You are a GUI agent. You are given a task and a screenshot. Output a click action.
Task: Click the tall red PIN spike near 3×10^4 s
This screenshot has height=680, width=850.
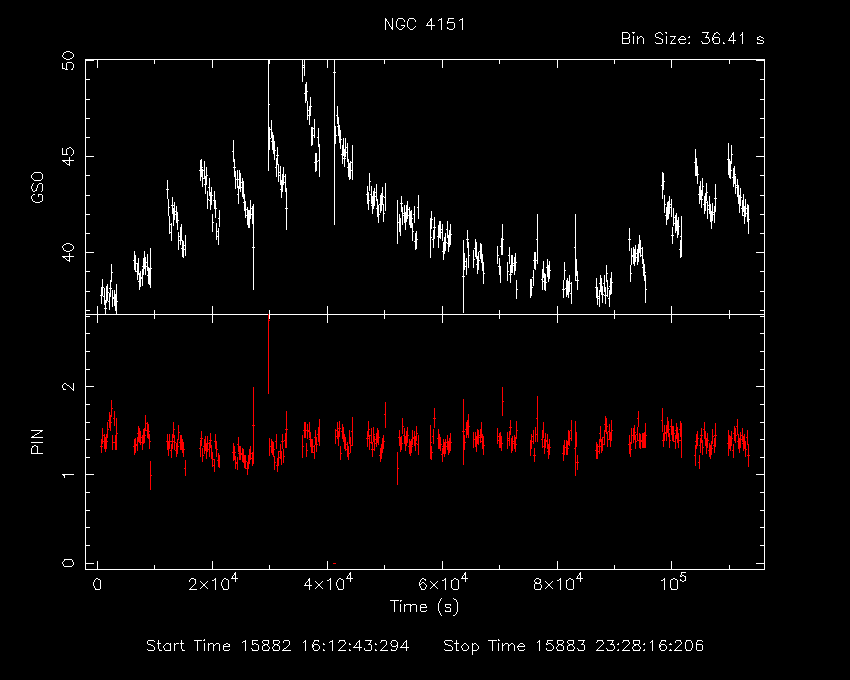coord(268,354)
